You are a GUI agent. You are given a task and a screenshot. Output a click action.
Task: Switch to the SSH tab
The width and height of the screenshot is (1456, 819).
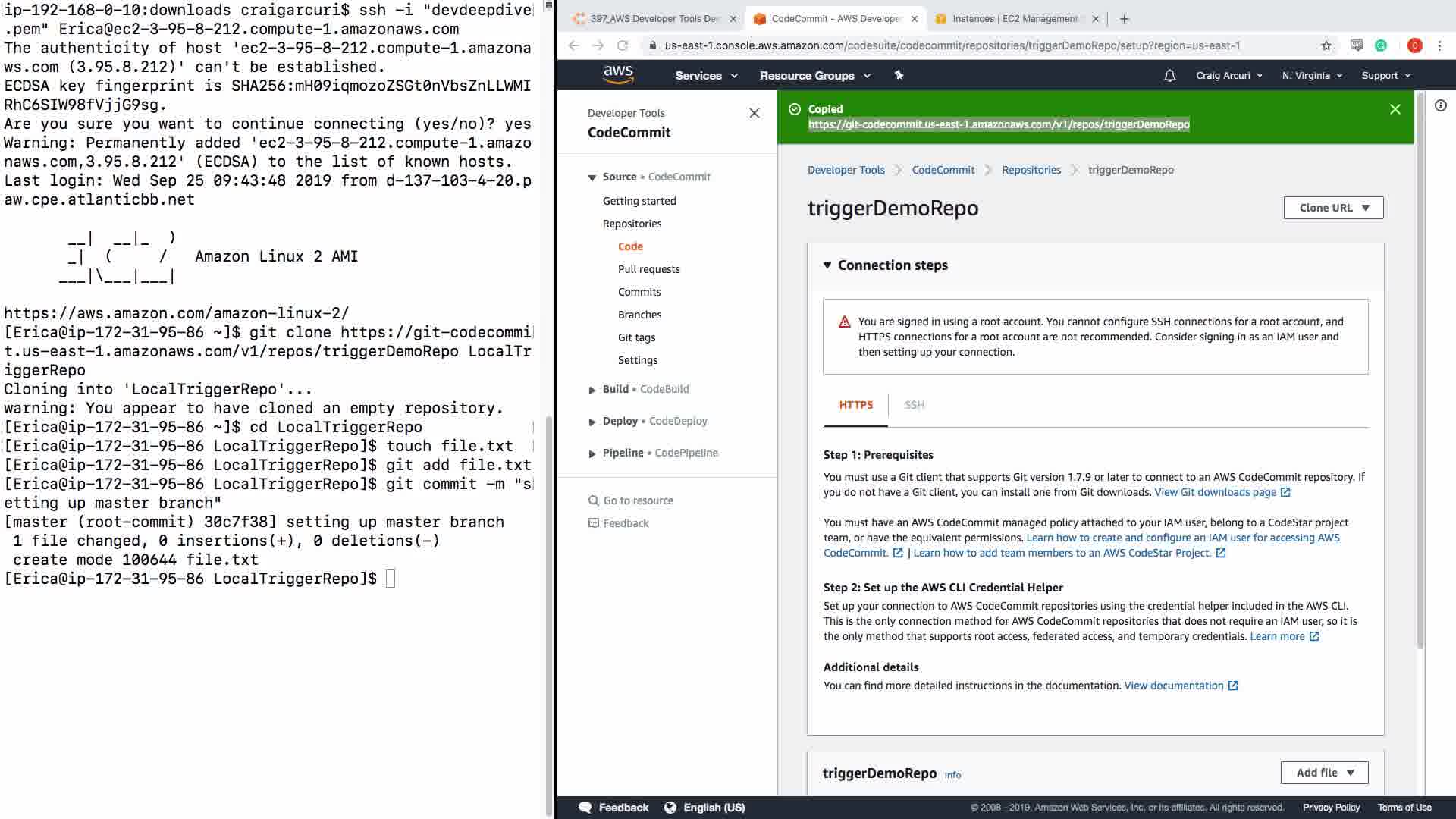pos(914,405)
